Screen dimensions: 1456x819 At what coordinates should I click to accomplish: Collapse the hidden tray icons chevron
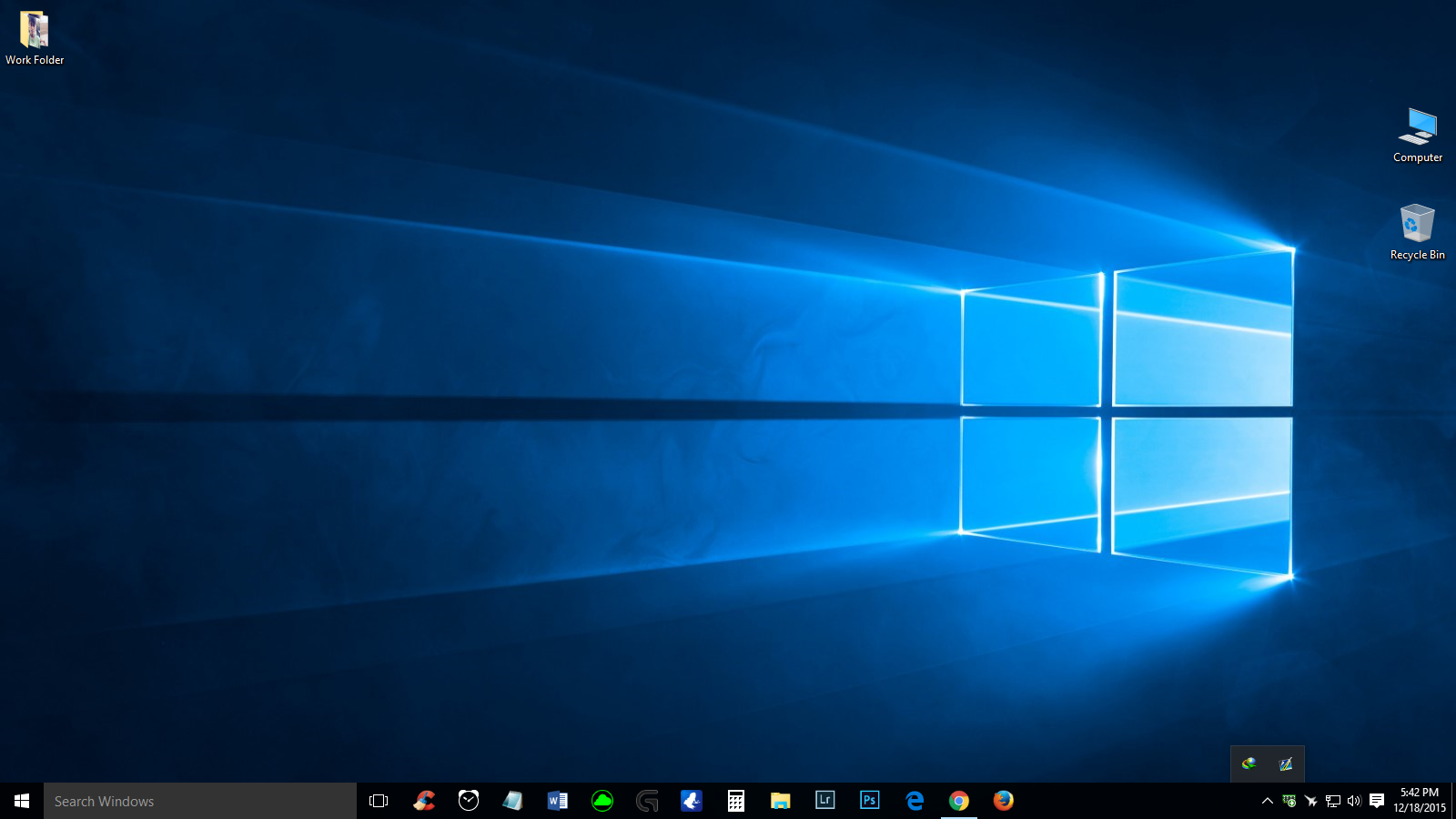(x=1267, y=801)
